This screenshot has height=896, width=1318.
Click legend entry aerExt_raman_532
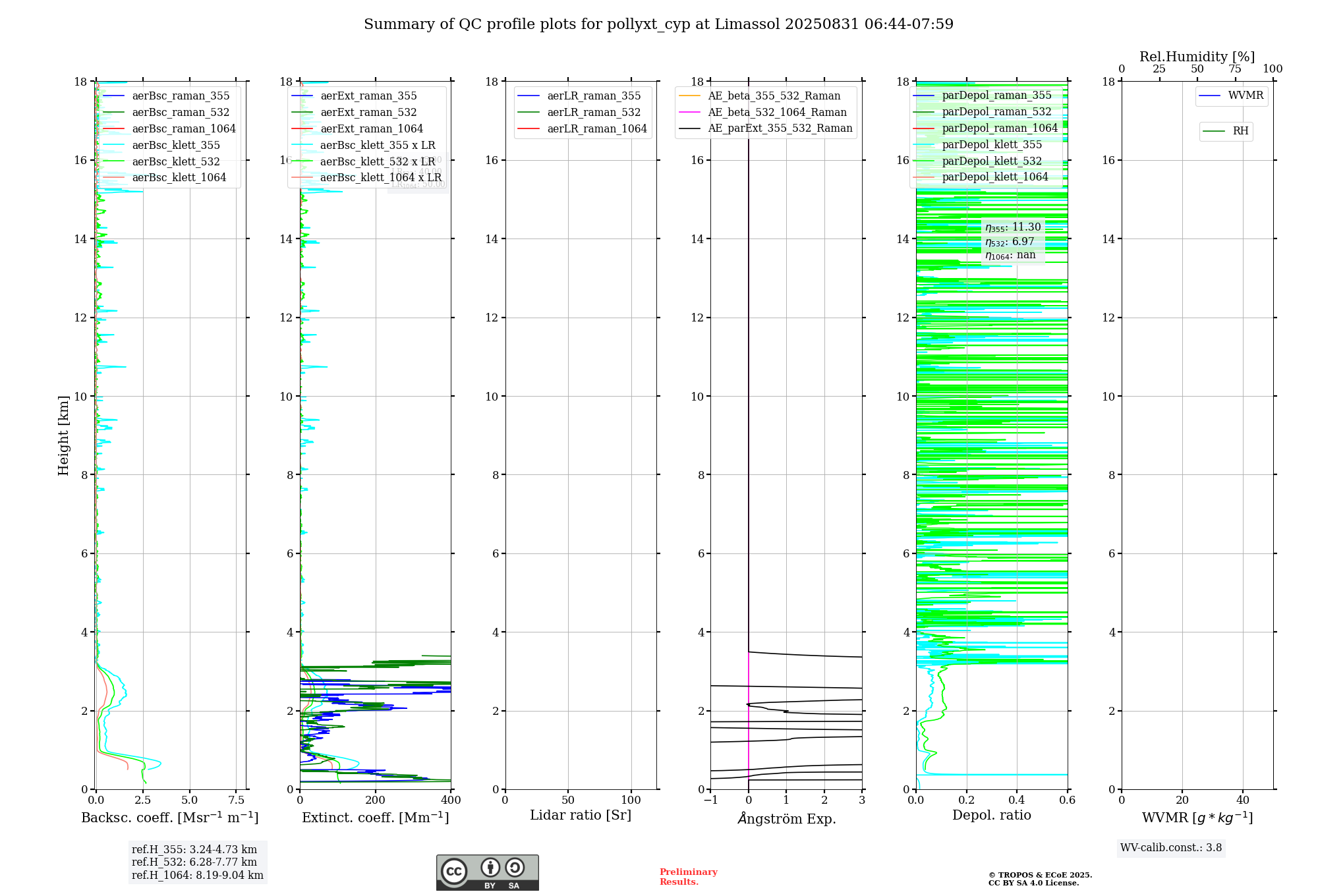[x=354, y=113]
